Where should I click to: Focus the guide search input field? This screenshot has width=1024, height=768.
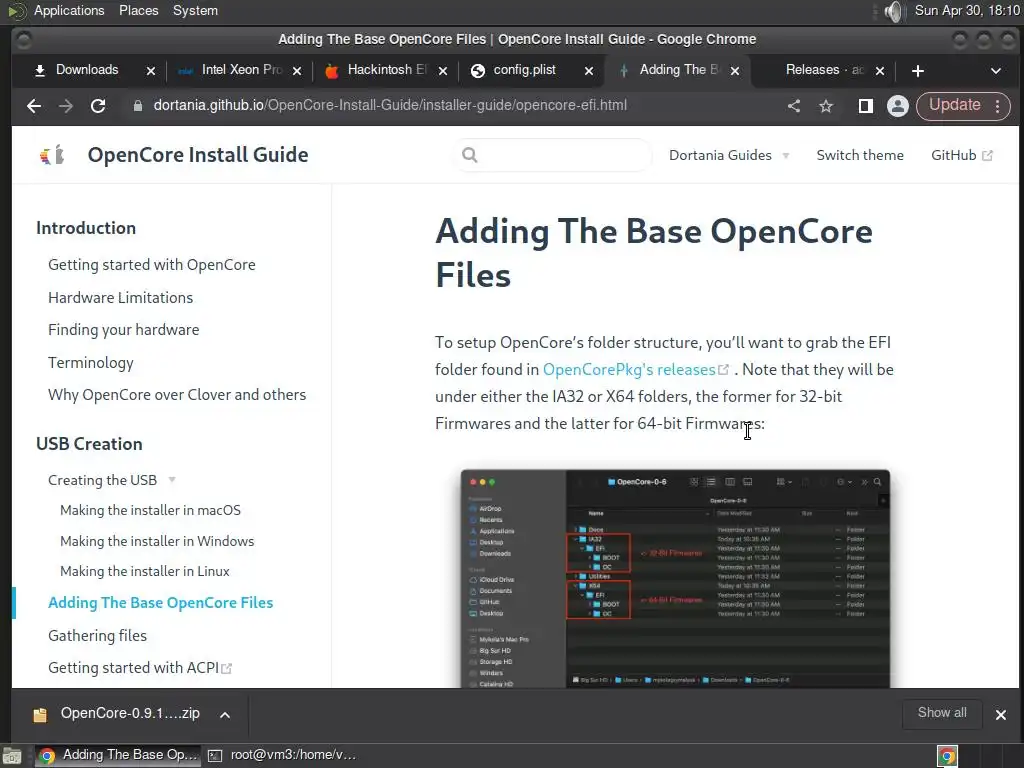pyautogui.click(x=554, y=155)
